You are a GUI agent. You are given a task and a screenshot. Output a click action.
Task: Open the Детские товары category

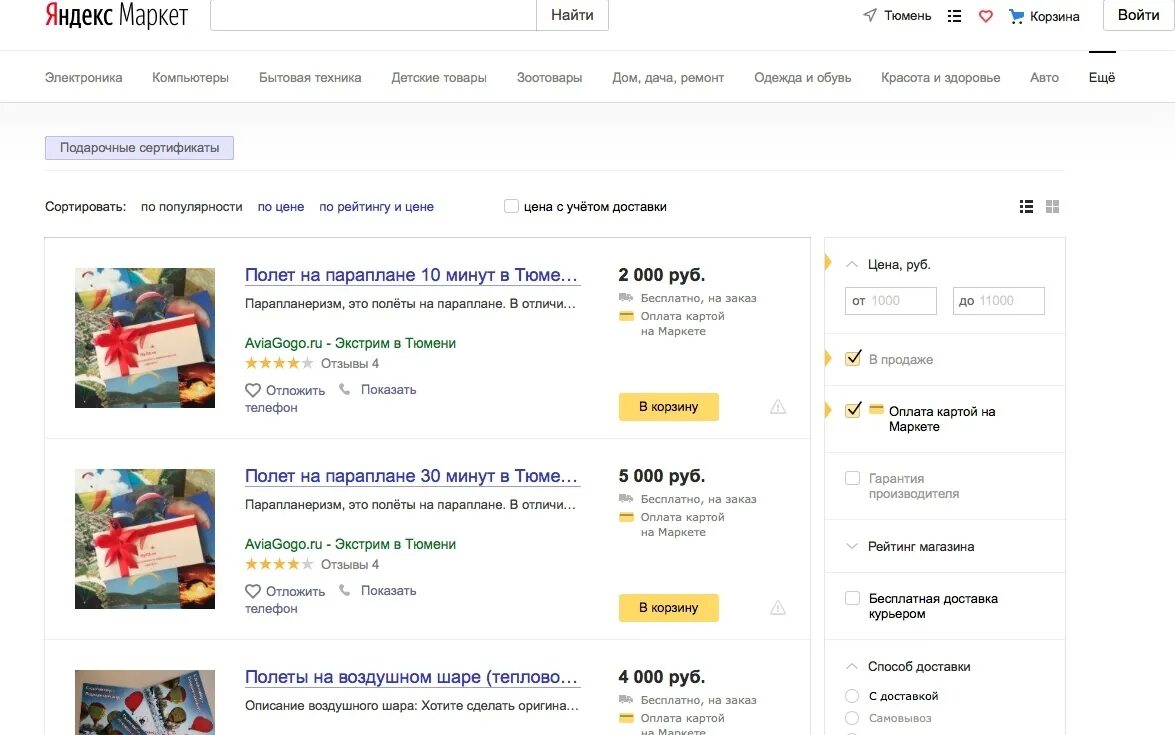coord(439,77)
